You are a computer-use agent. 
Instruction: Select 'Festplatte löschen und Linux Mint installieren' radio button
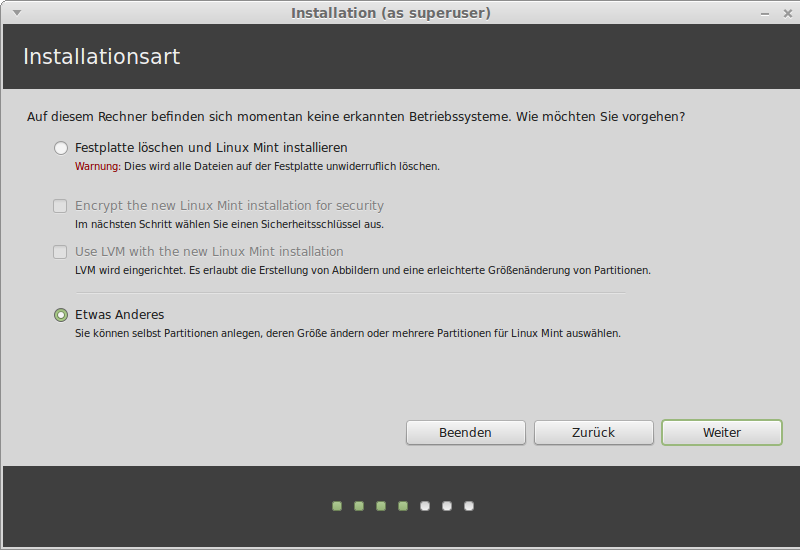(61, 148)
